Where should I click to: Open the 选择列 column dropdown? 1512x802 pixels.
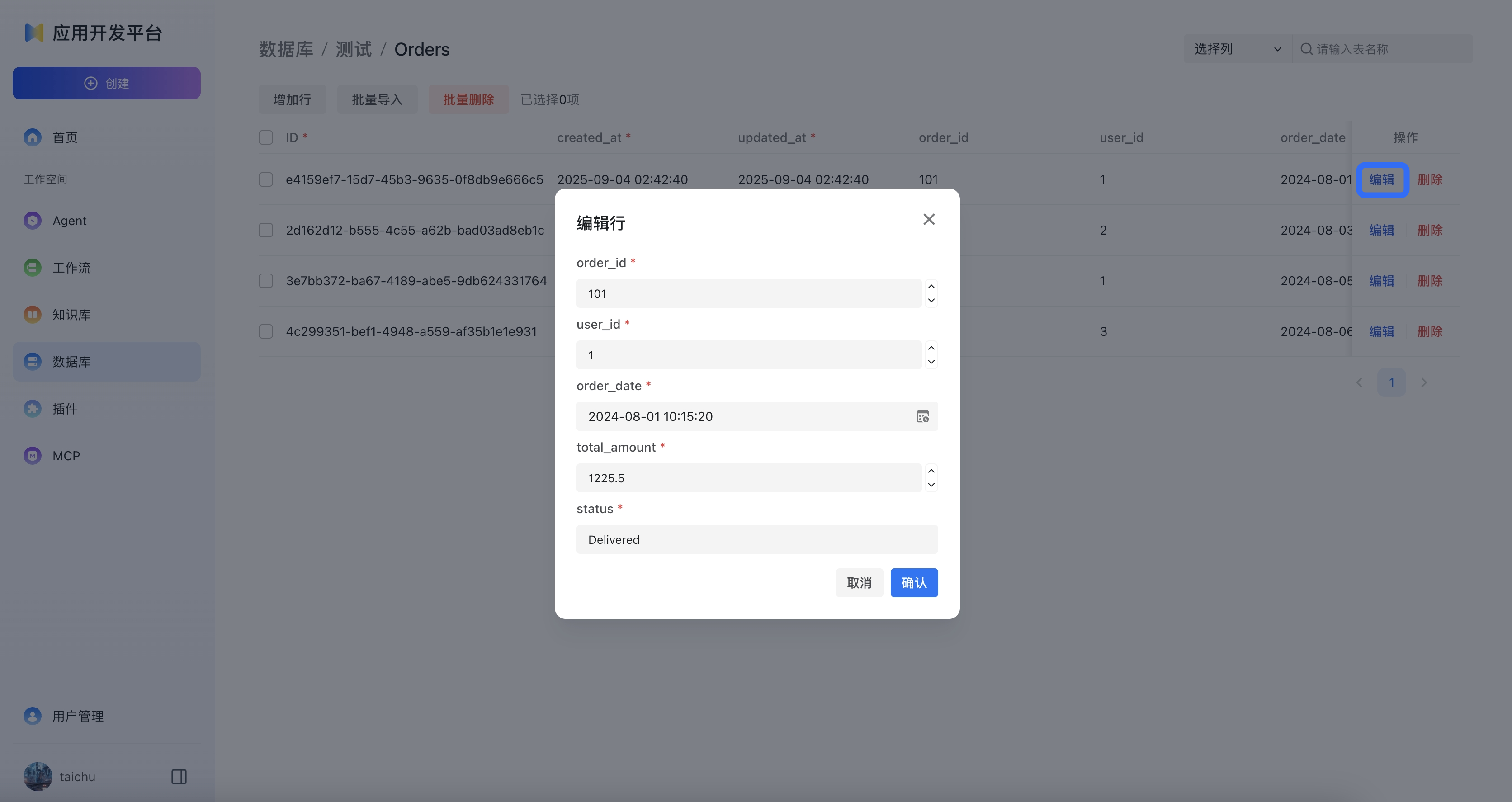[x=1237, y=49]
